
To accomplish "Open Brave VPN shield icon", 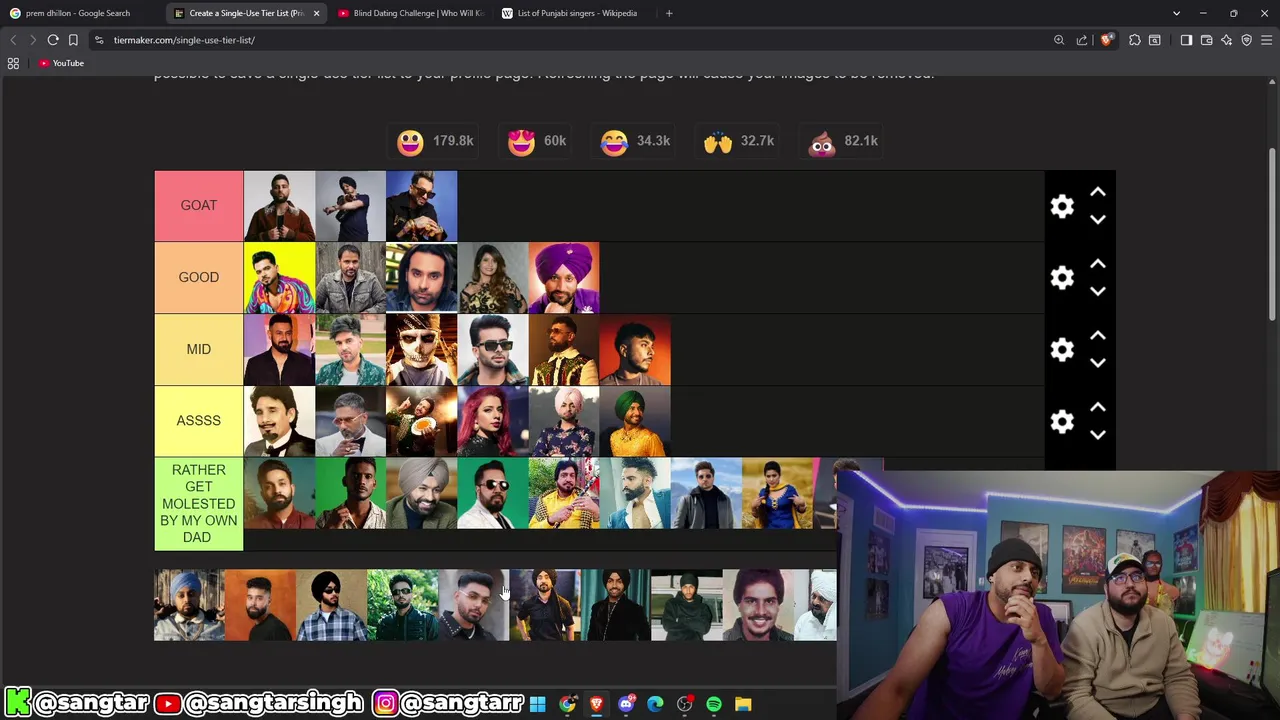I will 1247,40.
